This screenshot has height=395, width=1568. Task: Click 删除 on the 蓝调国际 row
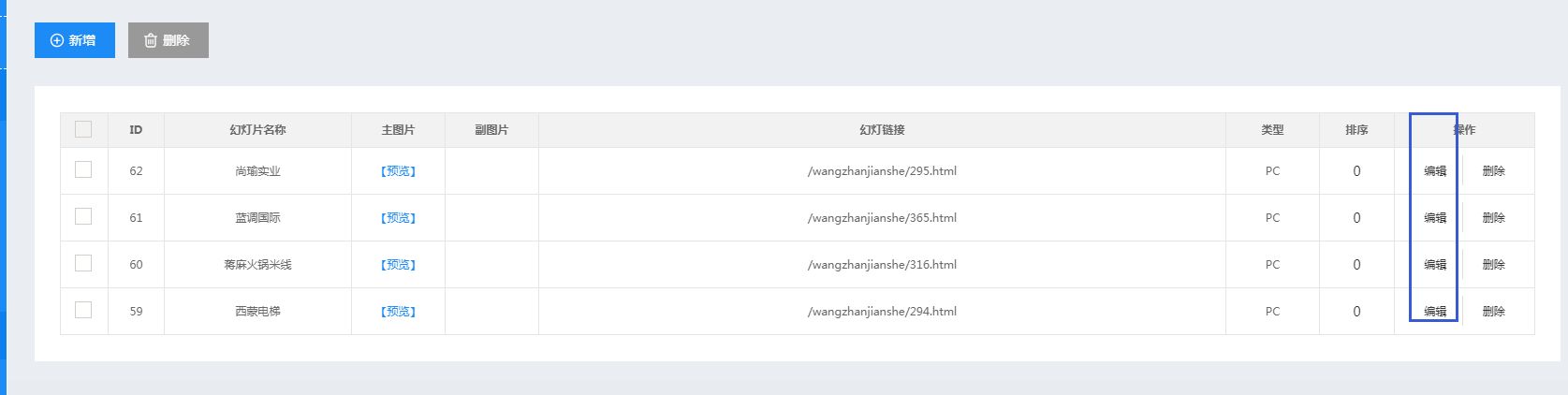coord(1493,218)
